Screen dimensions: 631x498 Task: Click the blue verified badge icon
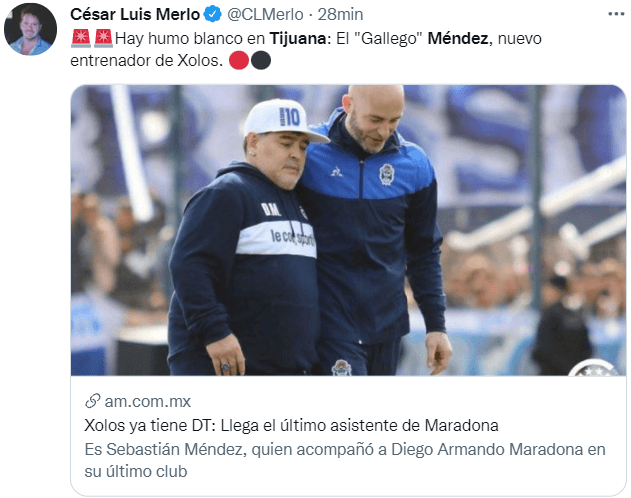(x=212, y=14)
